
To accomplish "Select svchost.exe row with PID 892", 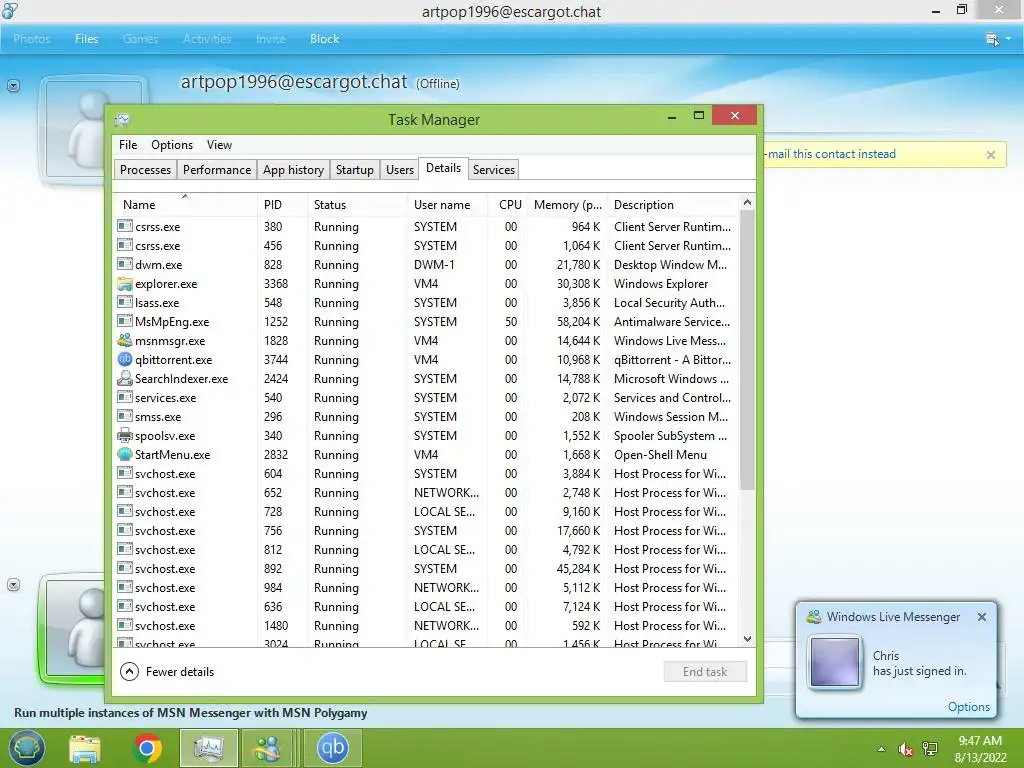I will [x=426, y=569].
